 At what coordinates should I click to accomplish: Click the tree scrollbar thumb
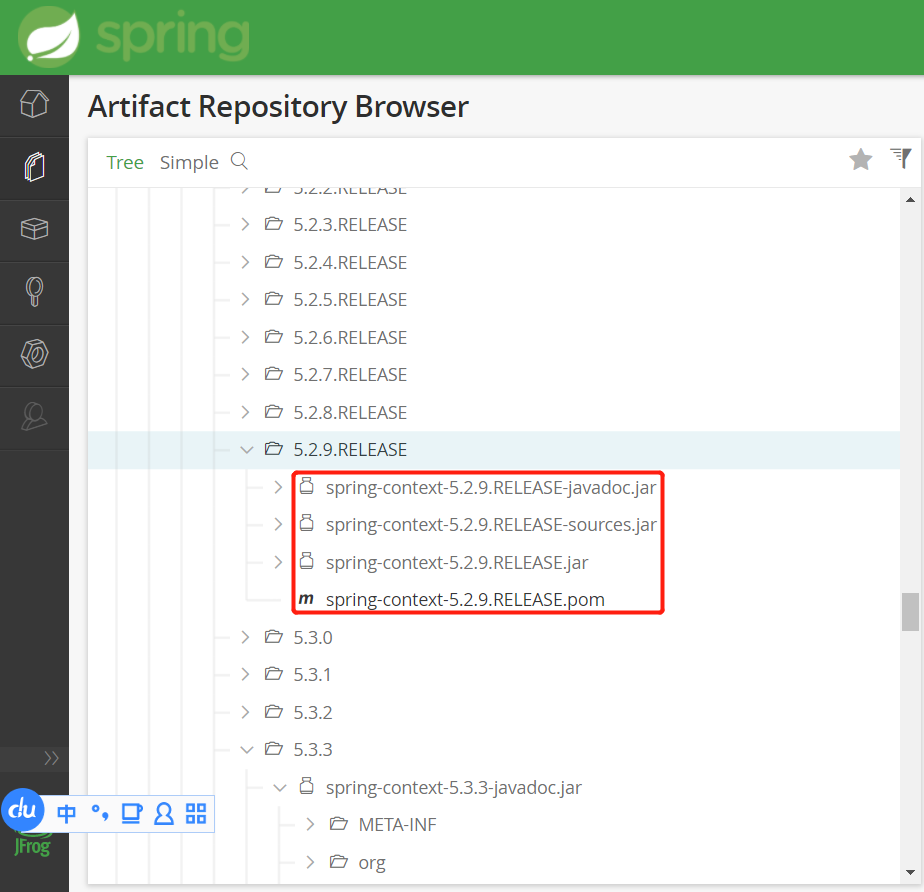pos(910,612)
